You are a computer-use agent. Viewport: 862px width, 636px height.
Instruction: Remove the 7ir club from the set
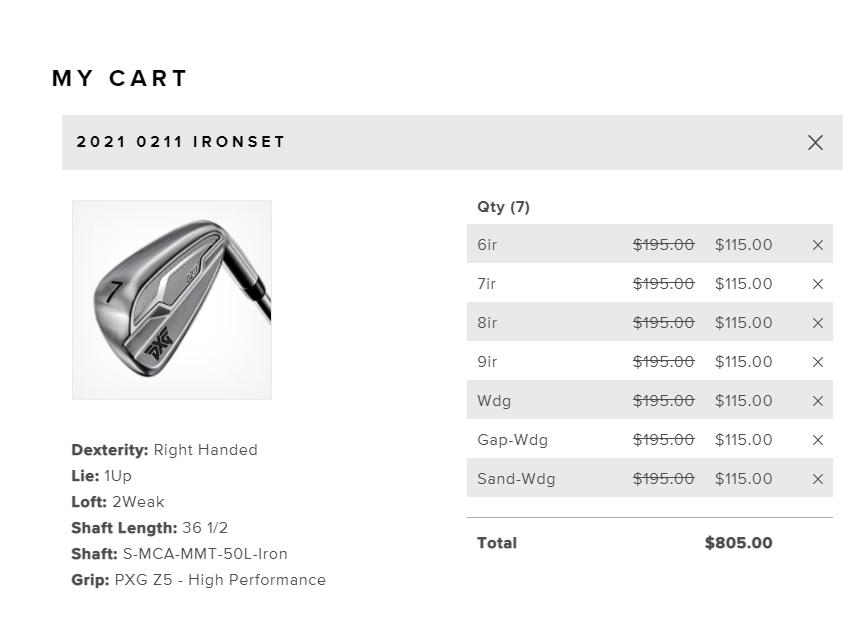point(817,284)
